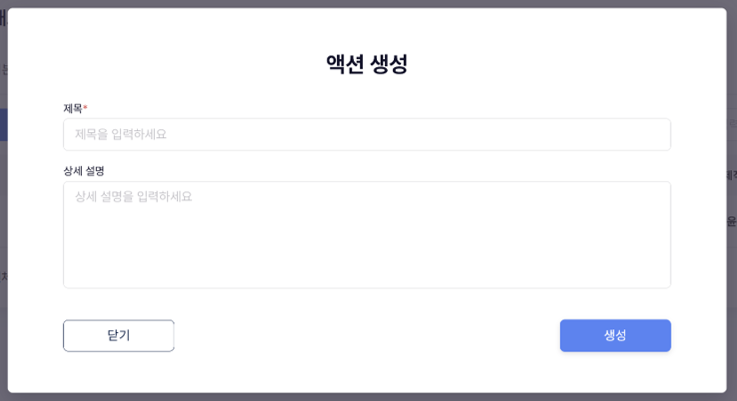Image resolution: width=737 pixels, height=401 pixels.
Task: Click the 상세 설명을 입력하세요 placeholder text
Action: tap(133, 197)
